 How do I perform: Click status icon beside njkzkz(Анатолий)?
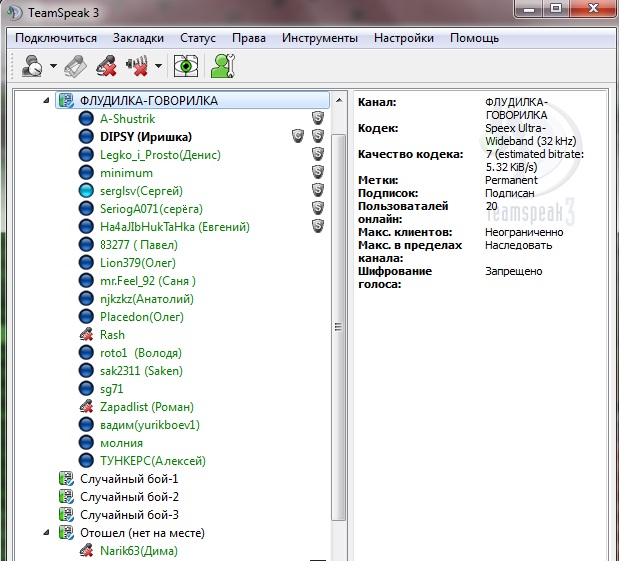pos(86,299)
